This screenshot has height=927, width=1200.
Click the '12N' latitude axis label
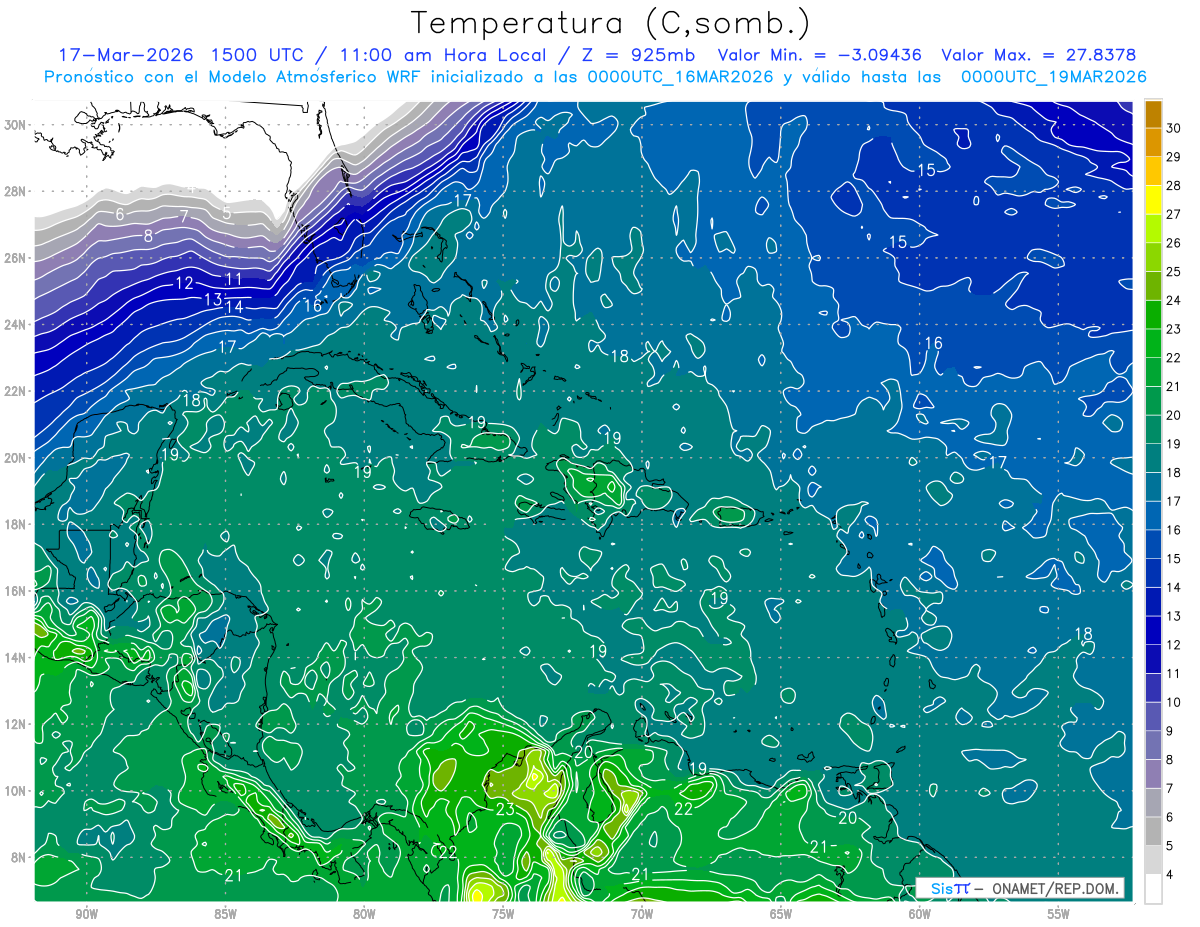pyautogui.click(x=15, y=724)
